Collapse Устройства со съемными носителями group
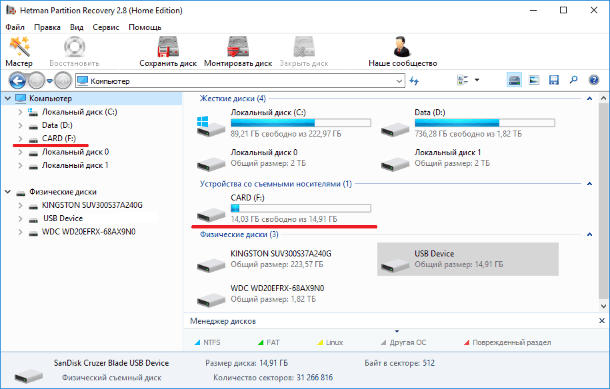This screenshot has width=610, height=389. (589, 184)
